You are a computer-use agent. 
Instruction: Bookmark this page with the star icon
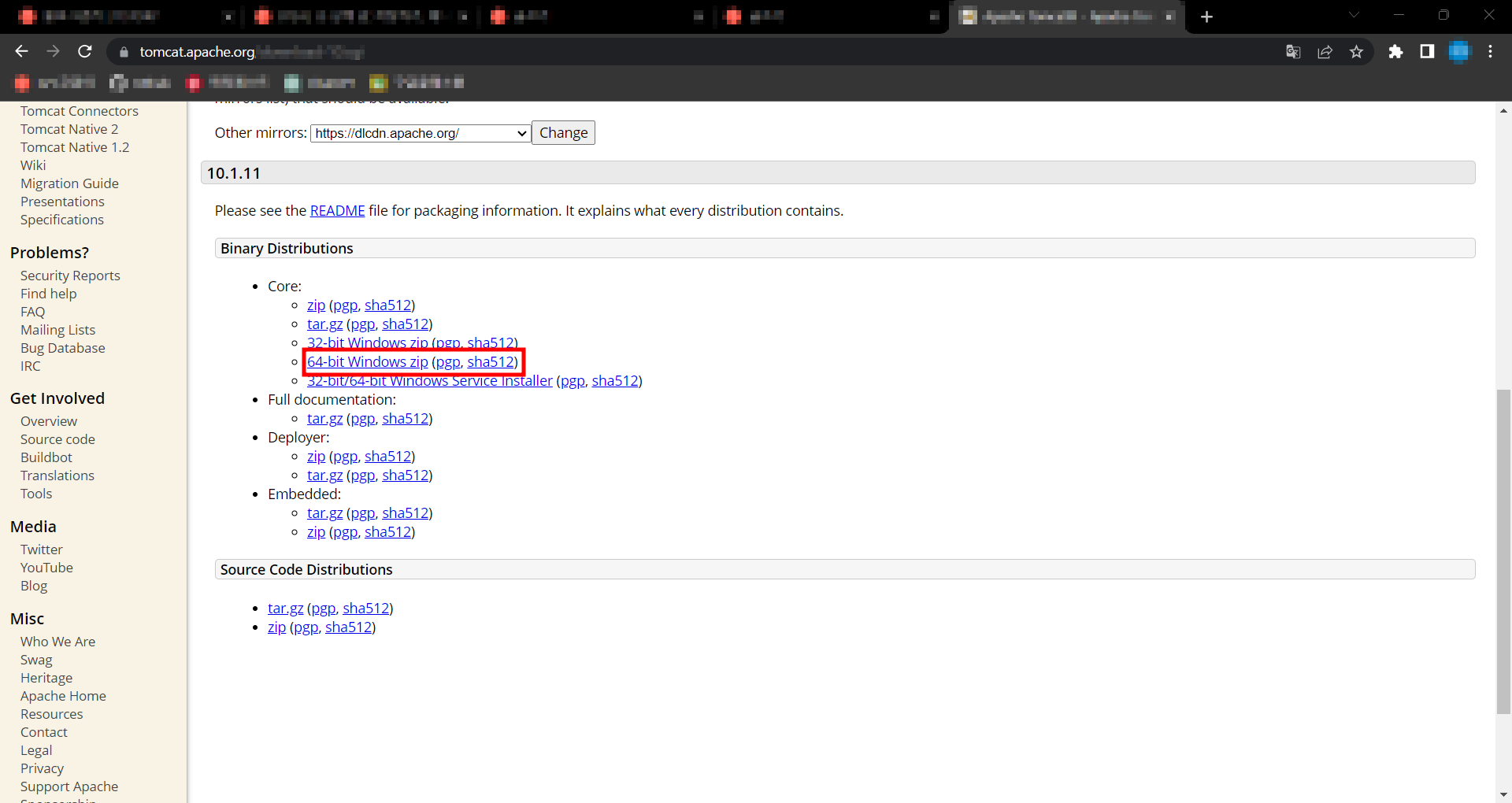[1356, 52]
